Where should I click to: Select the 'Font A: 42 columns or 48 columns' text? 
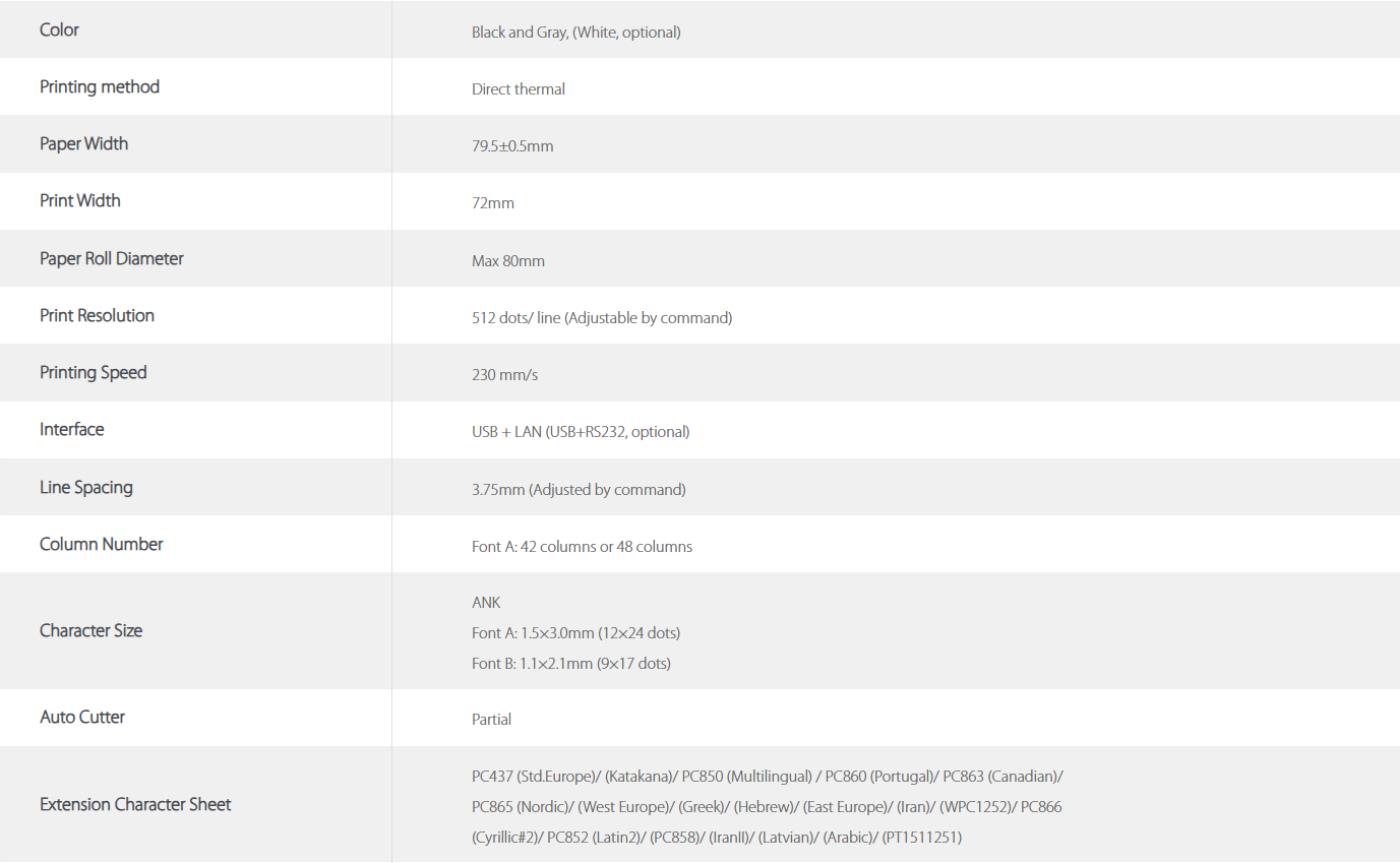pos(582,547)
